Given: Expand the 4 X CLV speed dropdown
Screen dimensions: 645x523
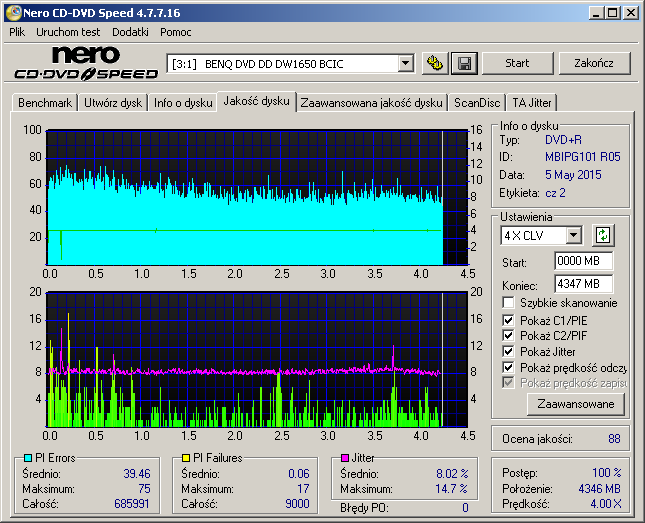Looking at the screenshot, I should (573, 236).
